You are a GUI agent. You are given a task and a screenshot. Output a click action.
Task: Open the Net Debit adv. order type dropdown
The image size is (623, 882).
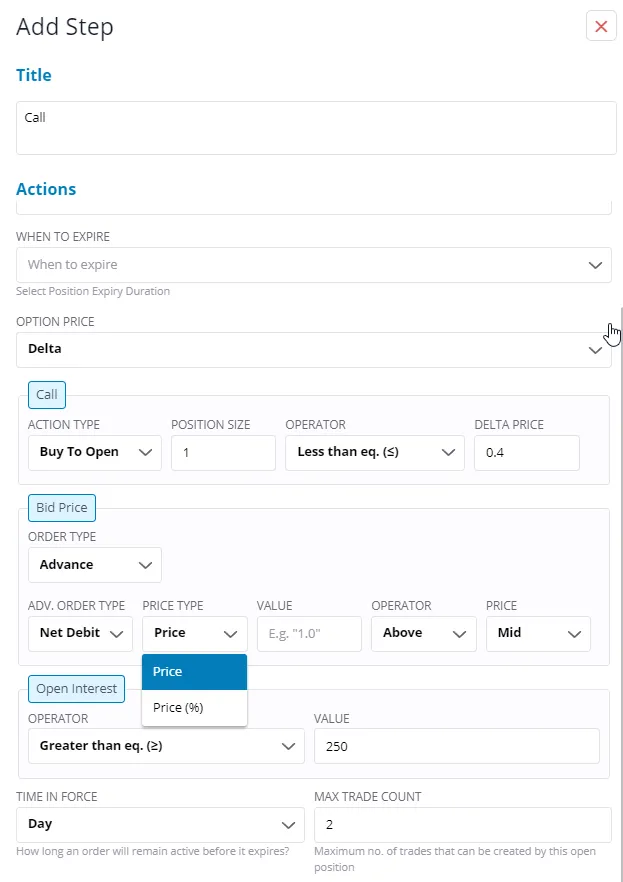80,633
